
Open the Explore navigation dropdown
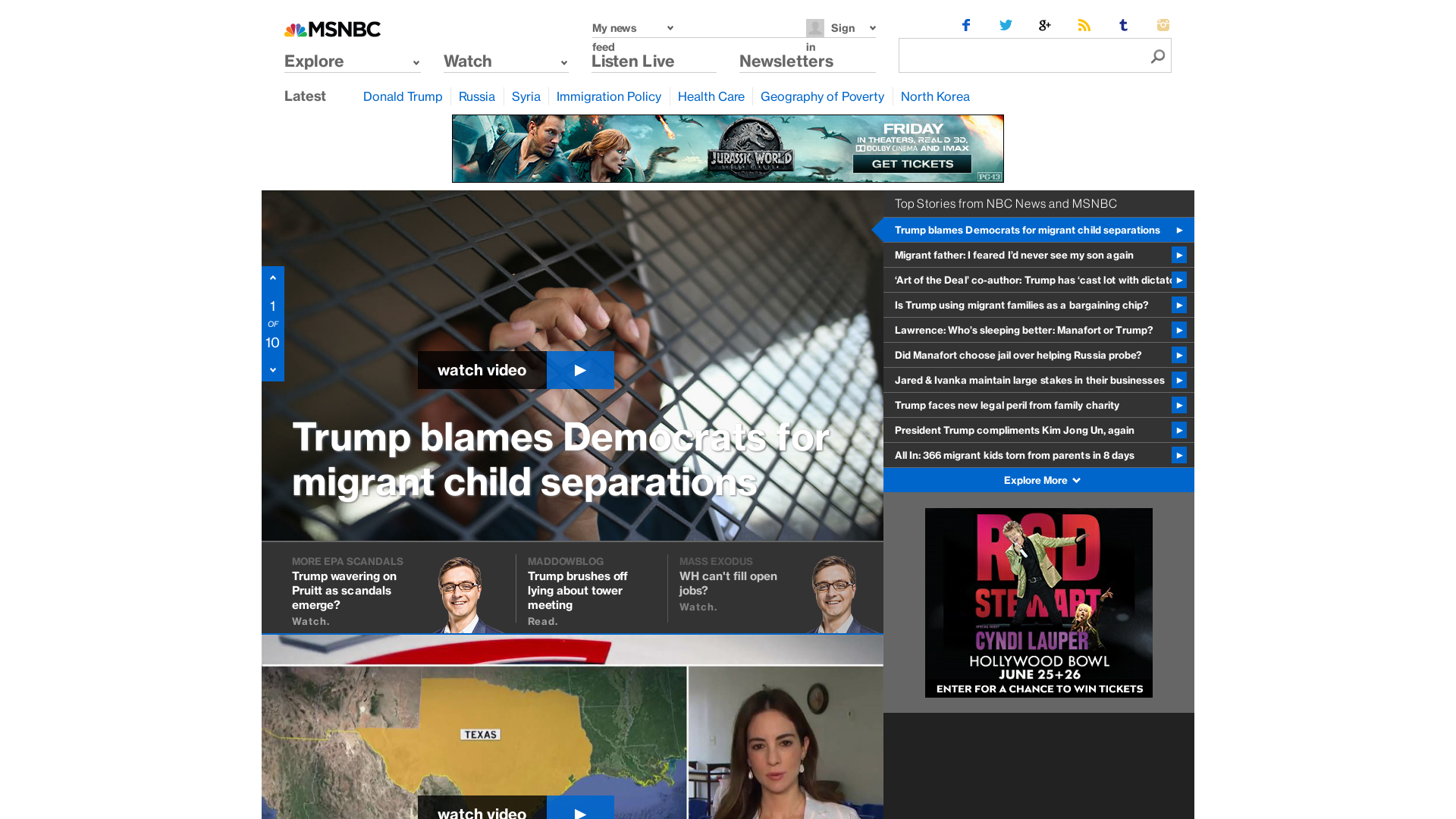(352, 61)
